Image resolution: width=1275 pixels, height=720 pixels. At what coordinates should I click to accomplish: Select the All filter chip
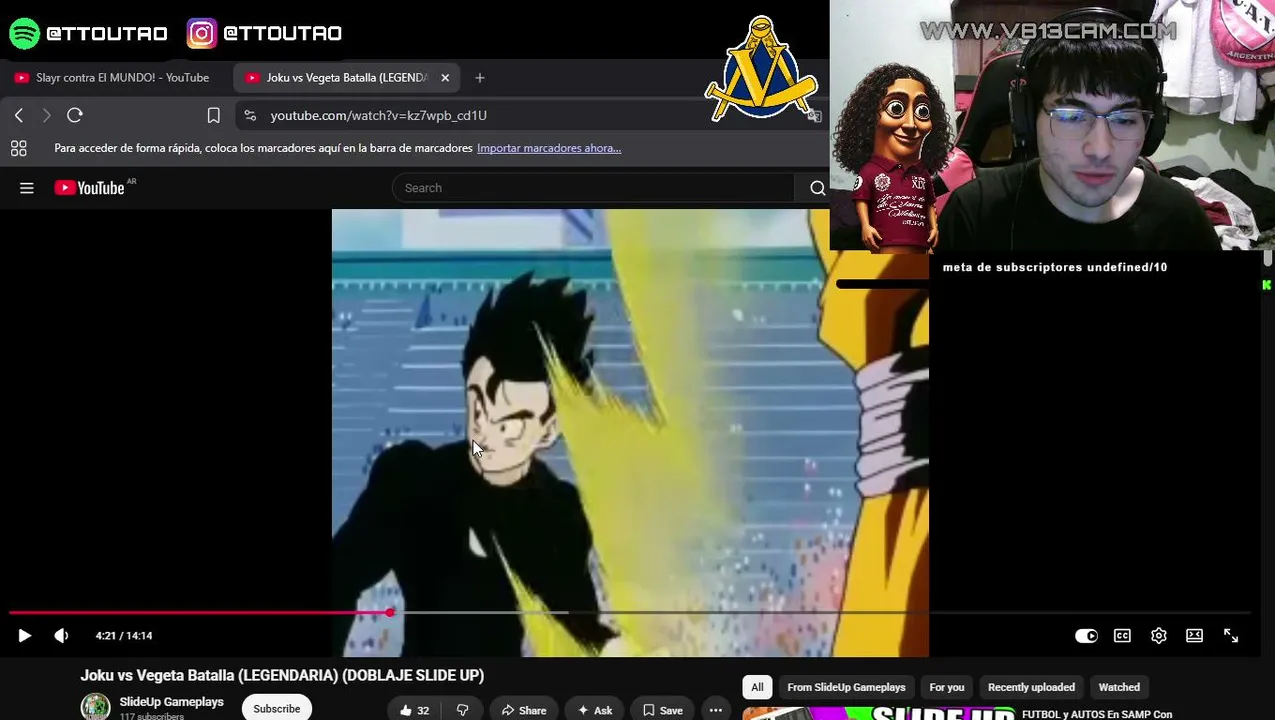[757, 687]
